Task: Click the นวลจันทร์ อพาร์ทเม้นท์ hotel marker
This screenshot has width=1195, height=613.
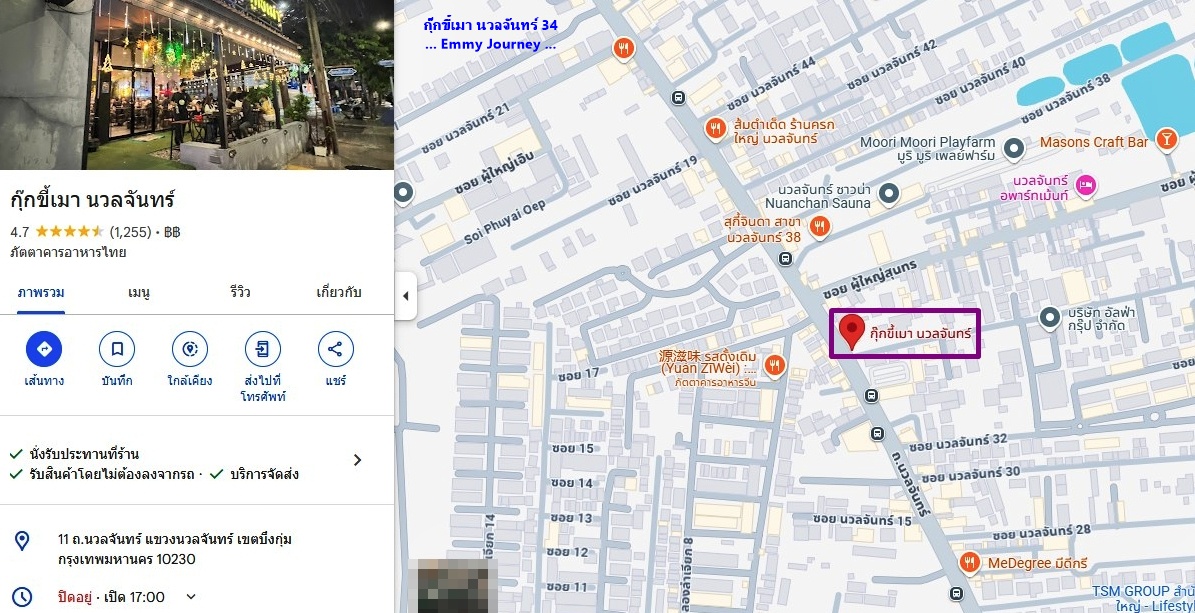Action: [1086, 183]
